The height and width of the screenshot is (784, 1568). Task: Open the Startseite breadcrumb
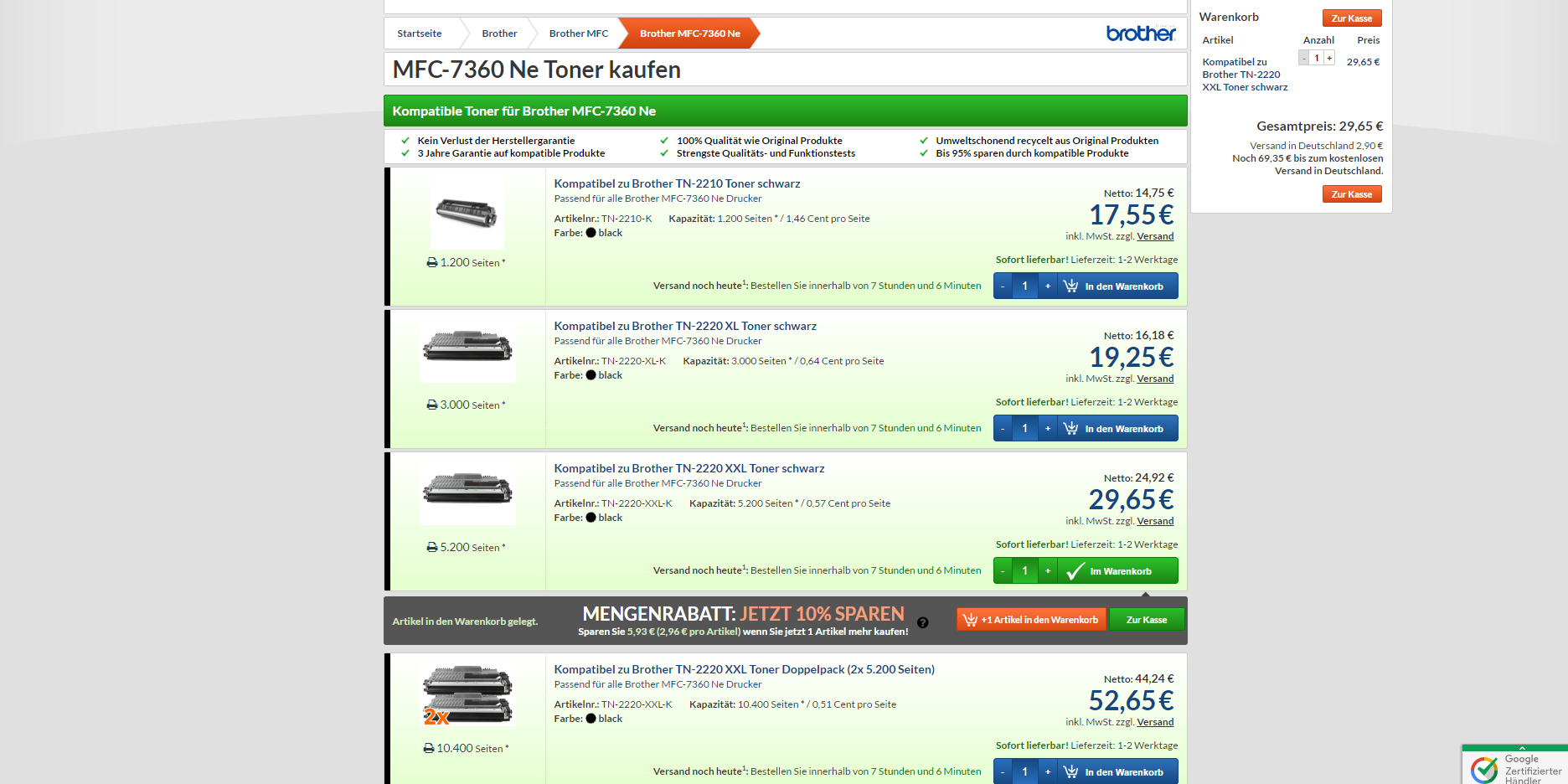click(419, 34)
